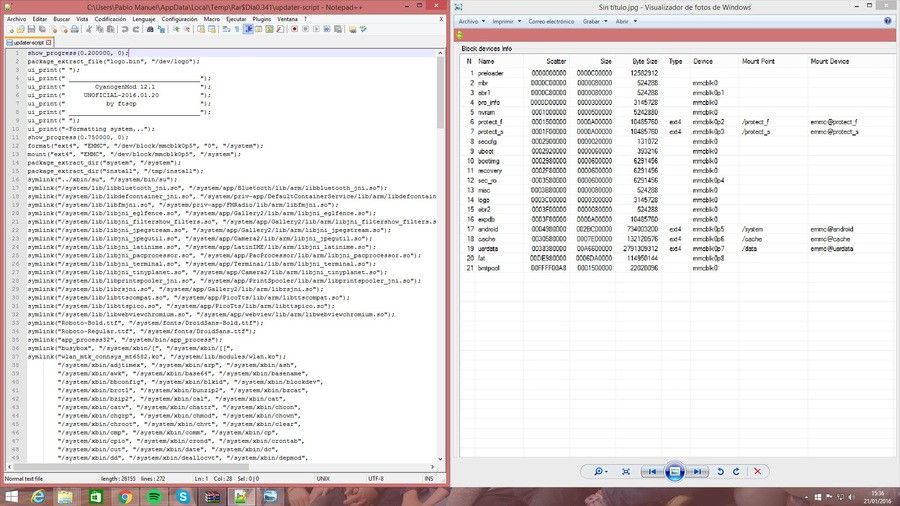Click the Actual Size fit icon
Screen dimensions: 900x506
point(626,472)
